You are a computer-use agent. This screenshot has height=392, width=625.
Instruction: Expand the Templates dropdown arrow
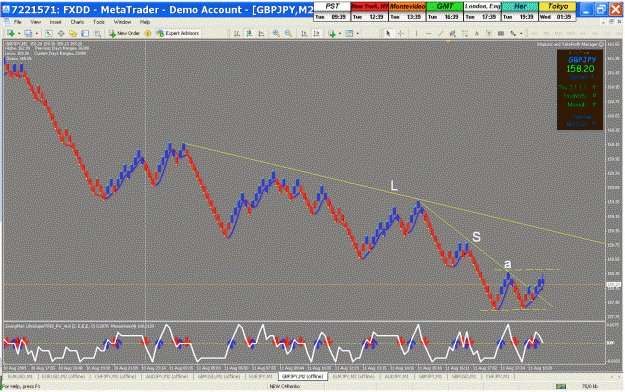coord(358,34)
